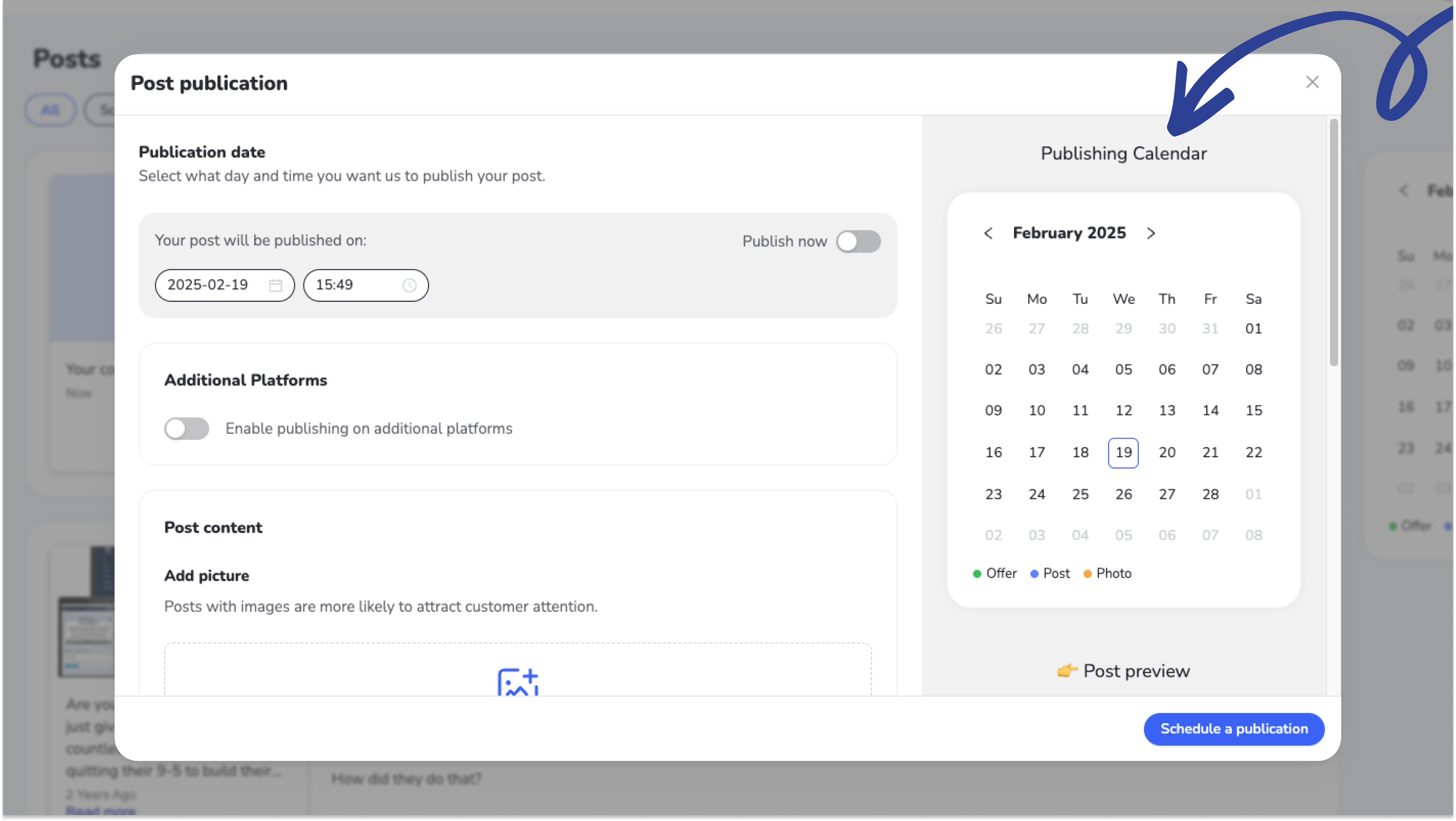Choose February 14 in the calendar

click(1210, 410)
